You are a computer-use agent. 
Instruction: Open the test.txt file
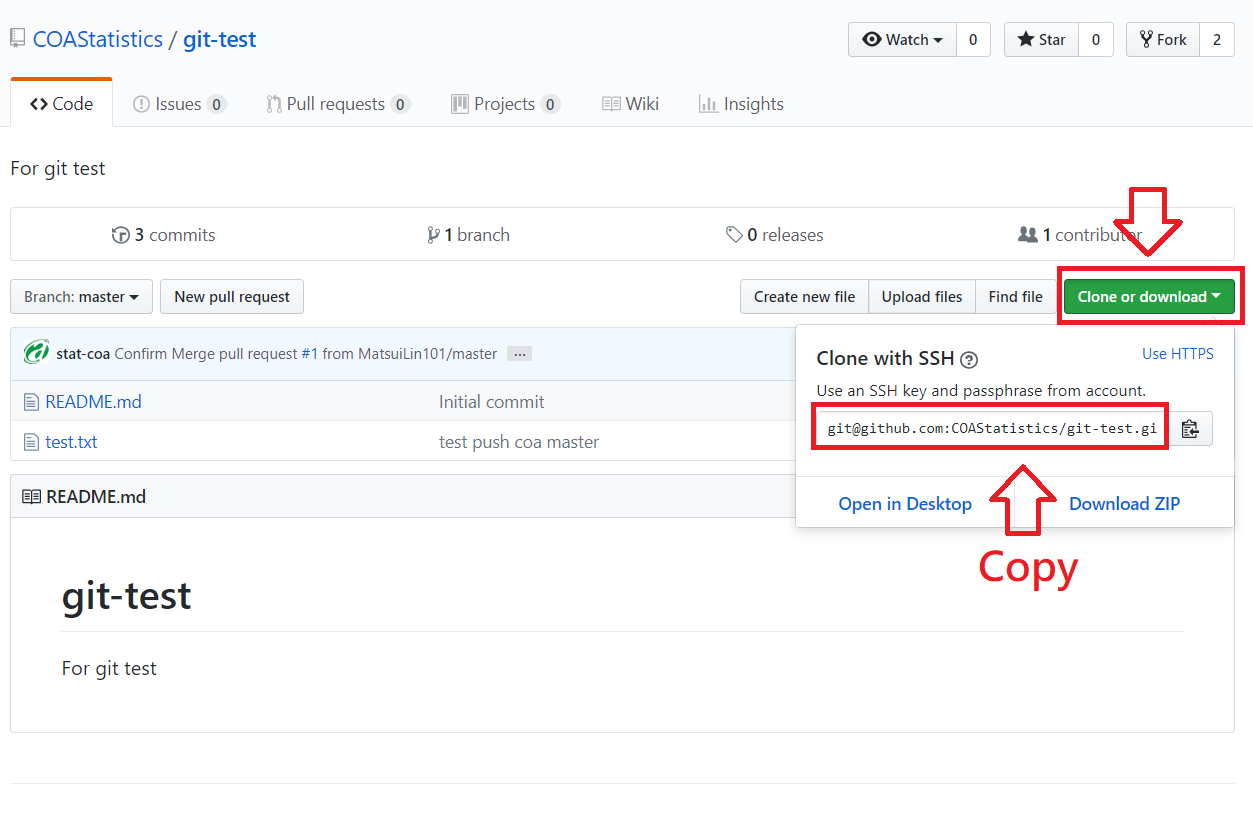(71, 442)
